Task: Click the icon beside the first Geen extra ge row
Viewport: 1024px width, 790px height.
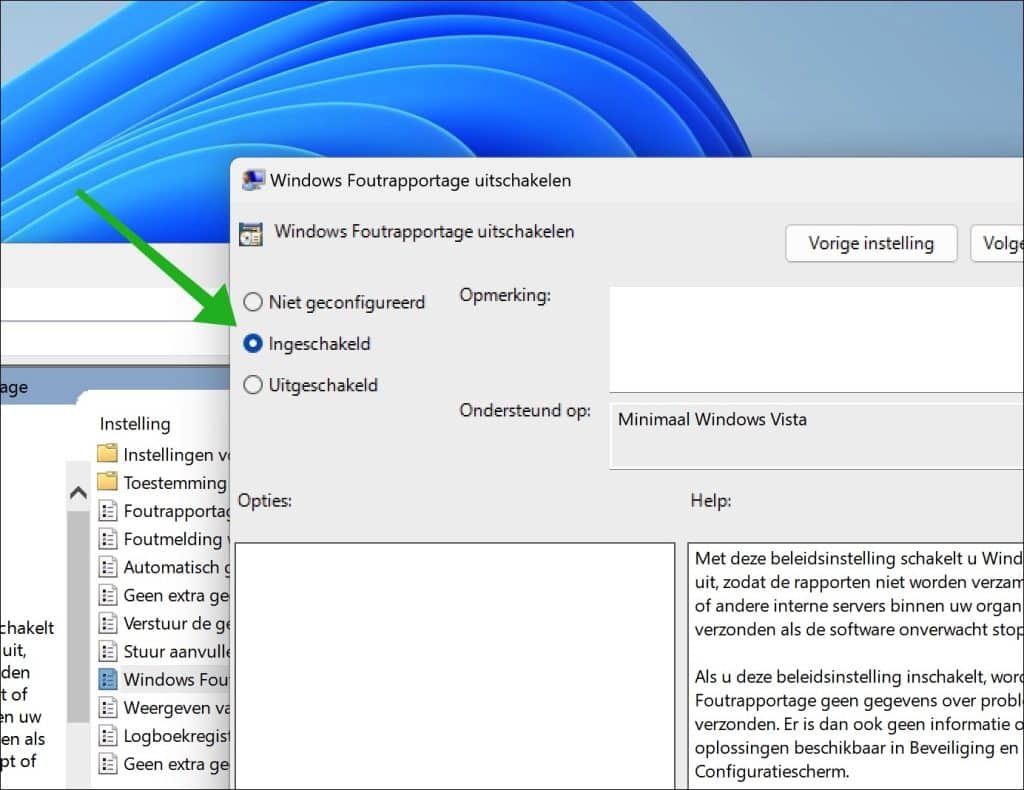Action: pos(108,595)
